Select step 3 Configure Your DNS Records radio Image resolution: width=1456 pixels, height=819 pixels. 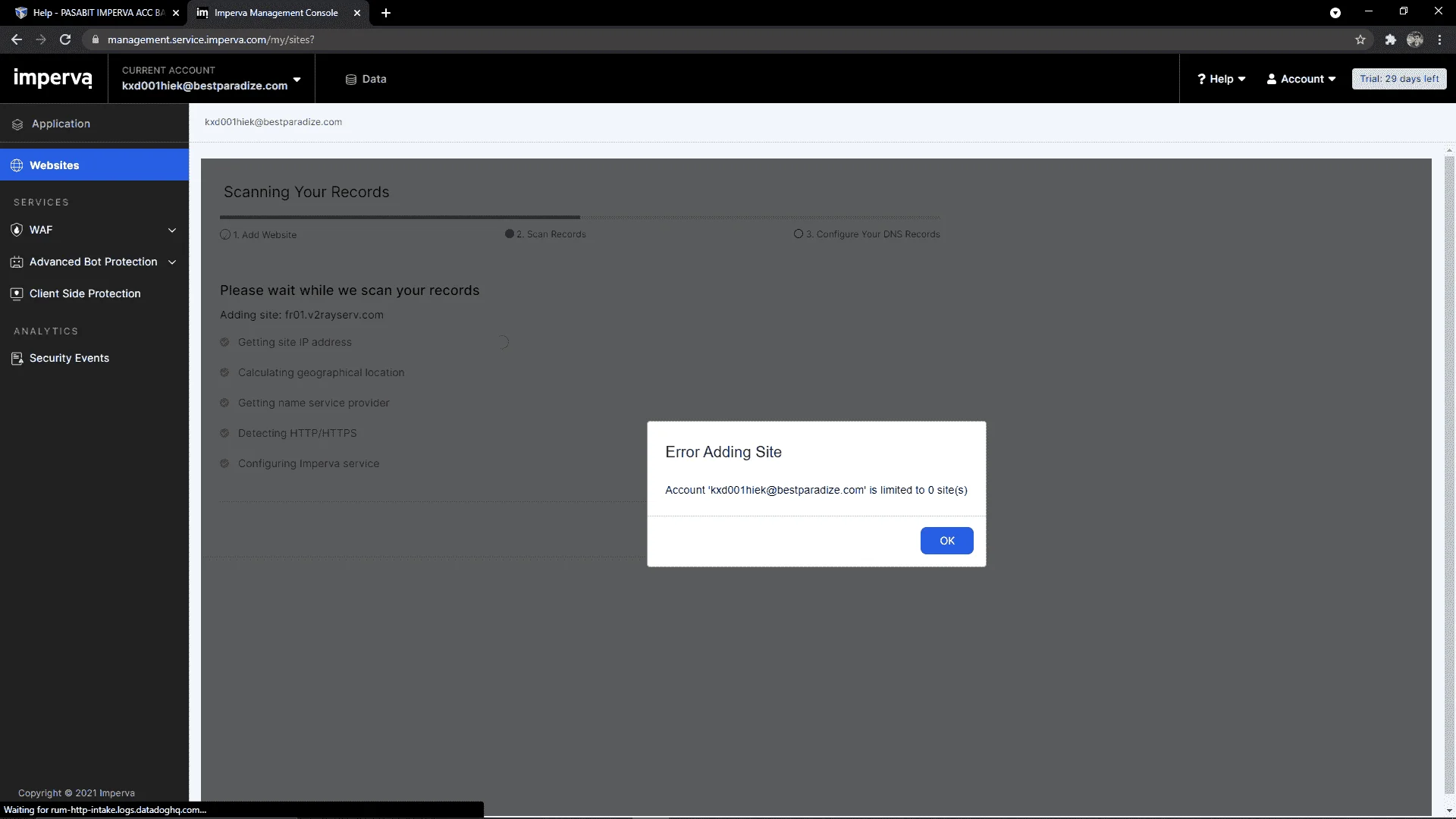(799, 234)
